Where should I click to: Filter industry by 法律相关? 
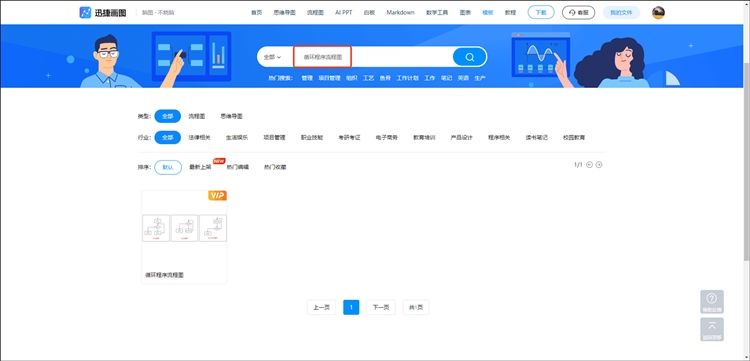click(199, 137)
